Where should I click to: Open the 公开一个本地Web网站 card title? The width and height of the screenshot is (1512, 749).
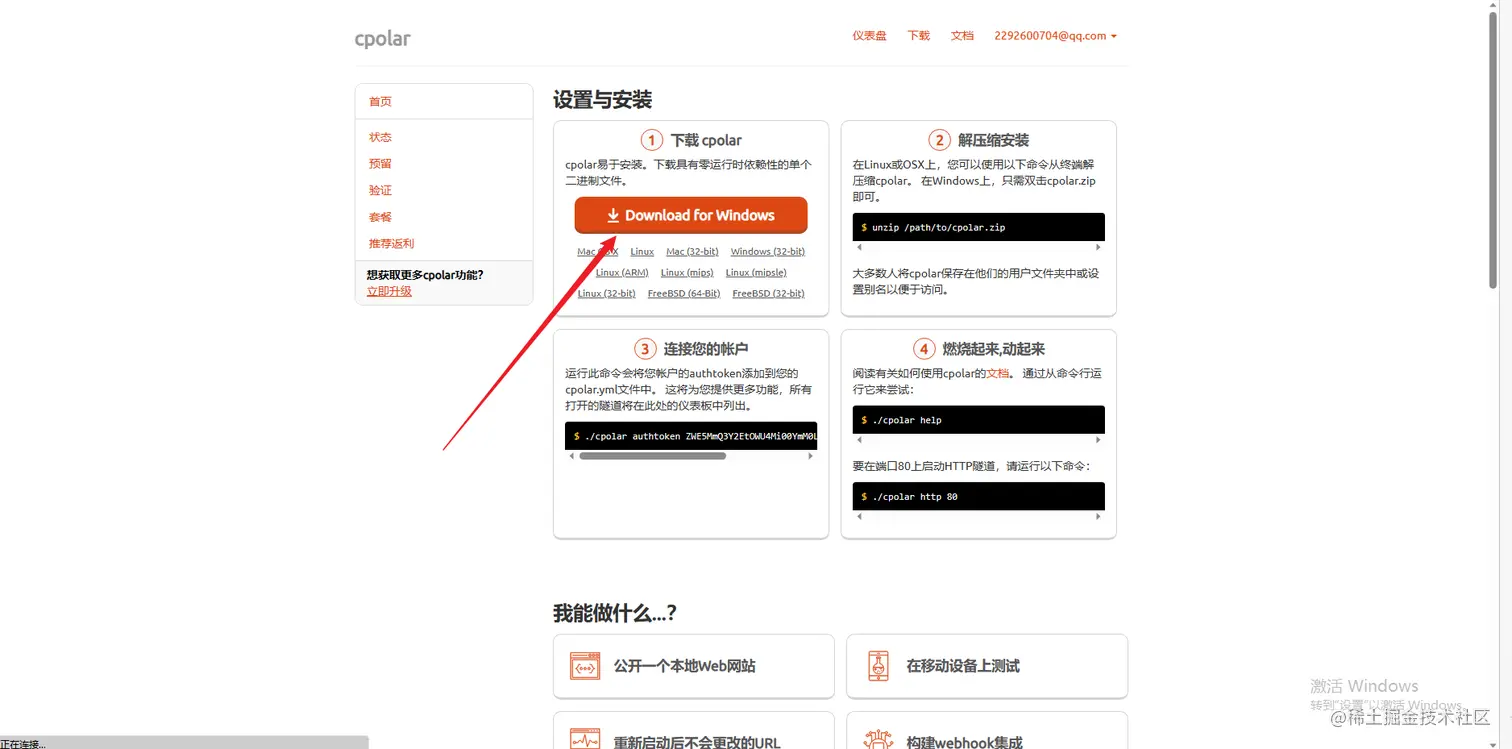684,666
